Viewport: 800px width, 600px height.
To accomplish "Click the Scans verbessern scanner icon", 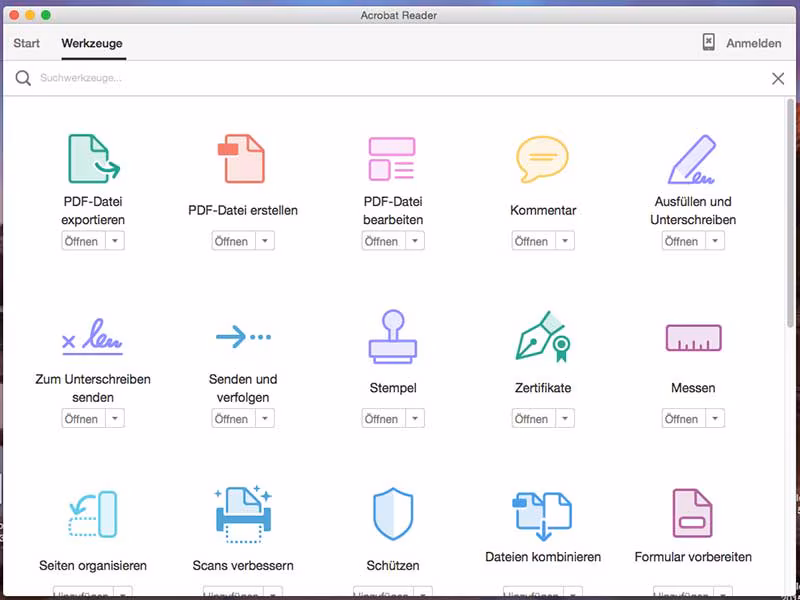I will coord(243,514).
